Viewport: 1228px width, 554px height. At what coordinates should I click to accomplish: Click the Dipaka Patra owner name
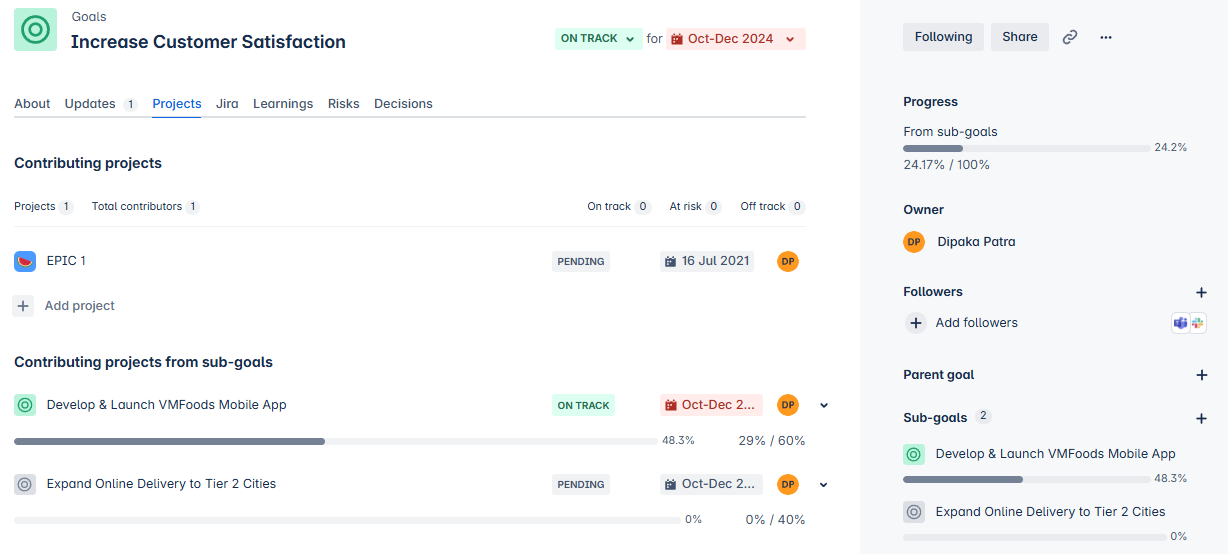pos(976,242)
